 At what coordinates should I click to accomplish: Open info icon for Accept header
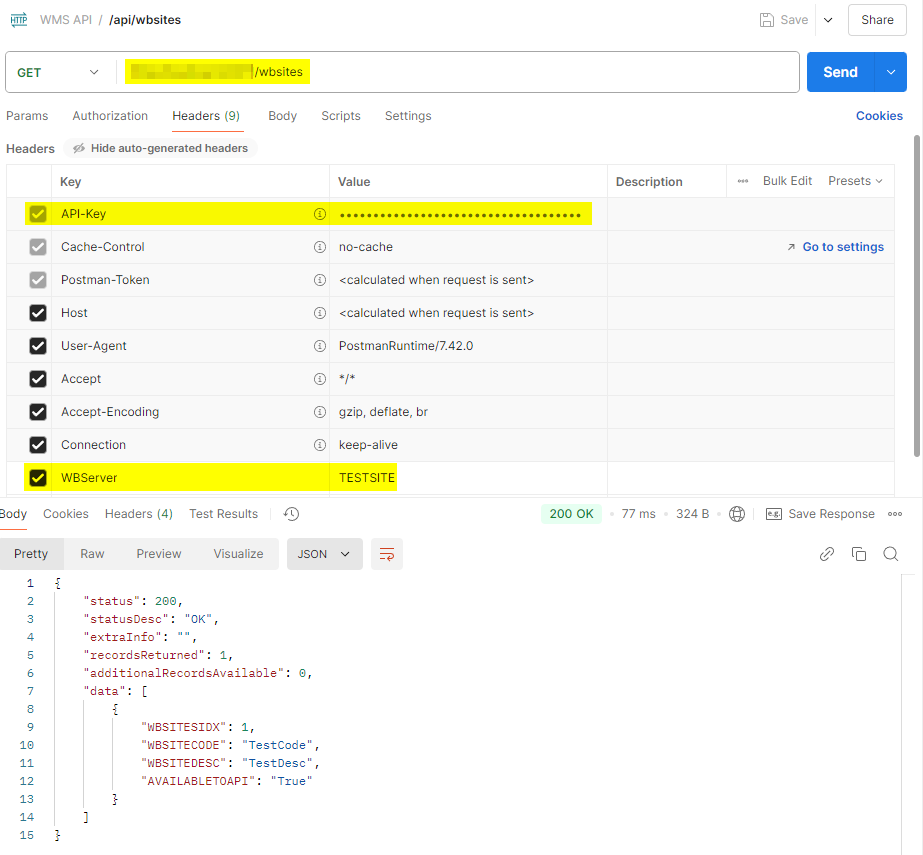(x=320, y=379)
